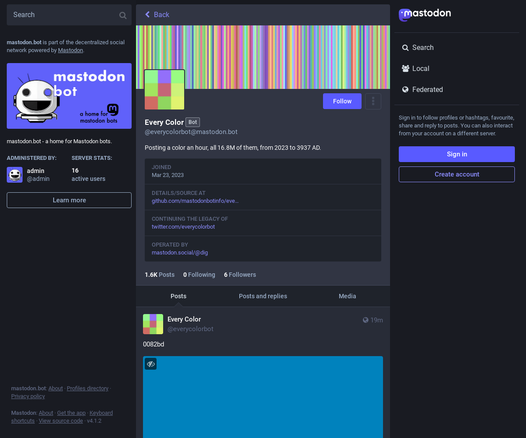Image resolution: width=526 pixels, height=438 pixels.
Task: View the 6 Followers list
Action: [x=240, y=275]
